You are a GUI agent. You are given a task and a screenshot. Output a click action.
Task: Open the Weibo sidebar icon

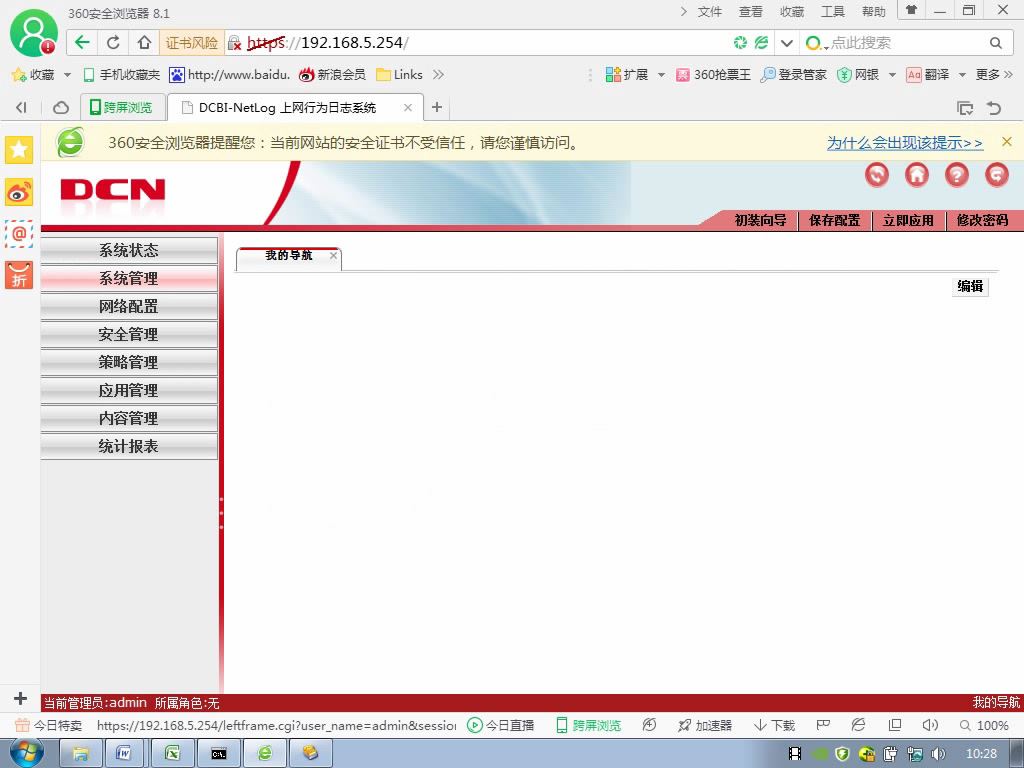pyautogui.click(x=19, y=192)
